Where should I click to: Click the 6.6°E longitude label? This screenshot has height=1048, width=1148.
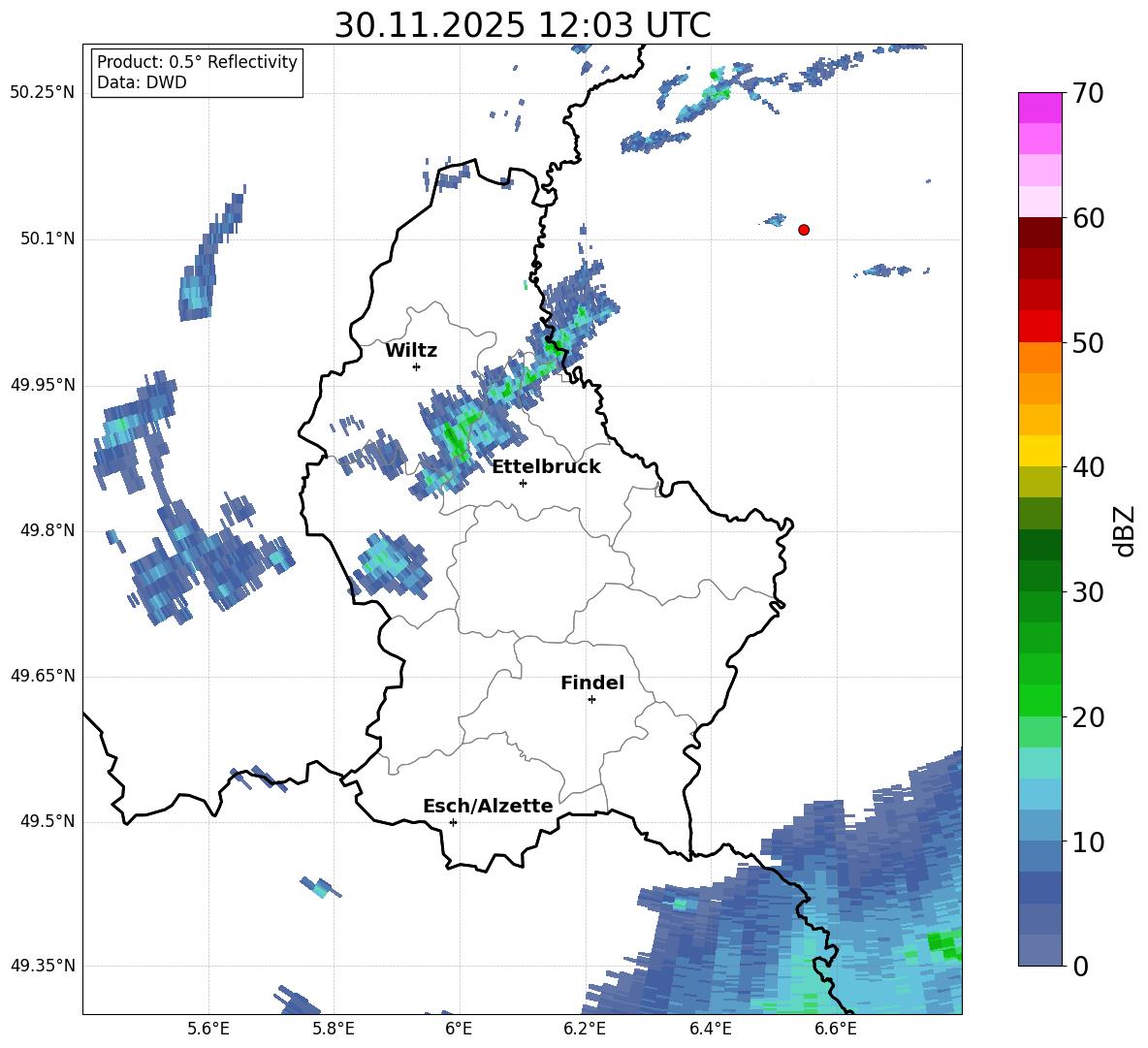(836, 1029)
